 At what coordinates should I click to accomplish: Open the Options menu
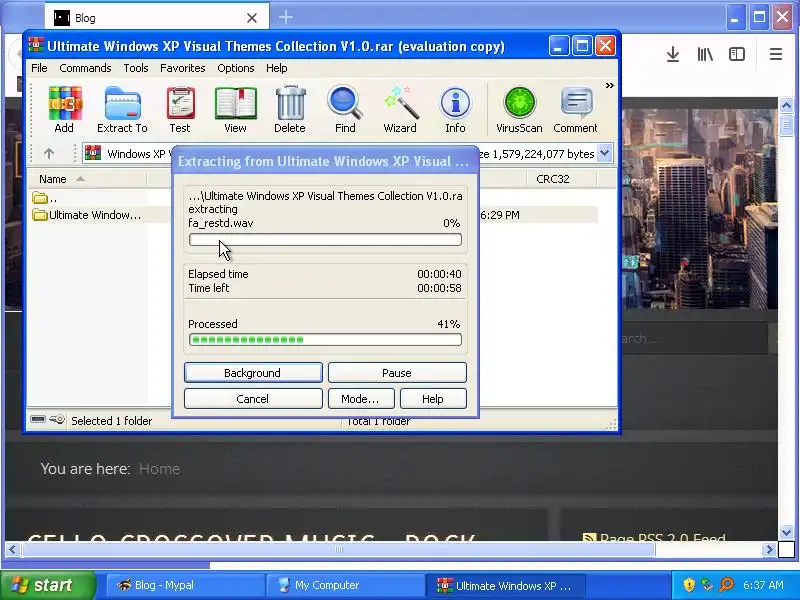pyautogui.click(x=236, y=68)
